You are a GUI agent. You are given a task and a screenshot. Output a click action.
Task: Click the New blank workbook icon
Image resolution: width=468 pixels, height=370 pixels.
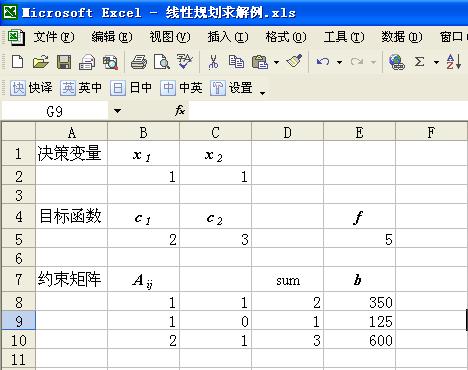(17, 62)
